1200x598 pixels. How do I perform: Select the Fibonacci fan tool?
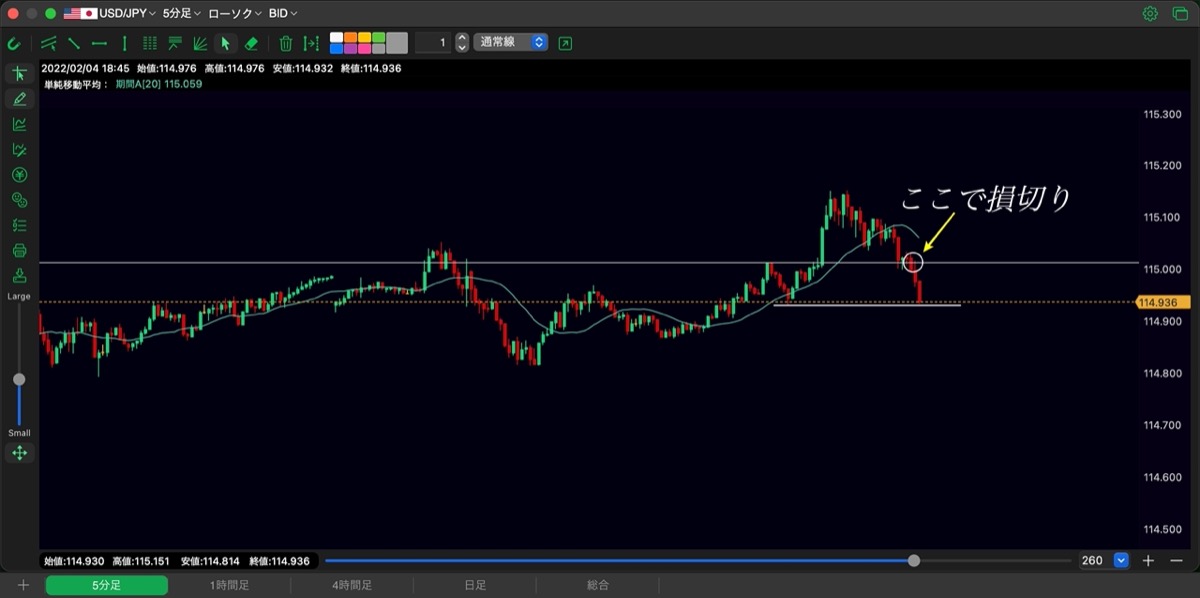[x=200, y=43]
